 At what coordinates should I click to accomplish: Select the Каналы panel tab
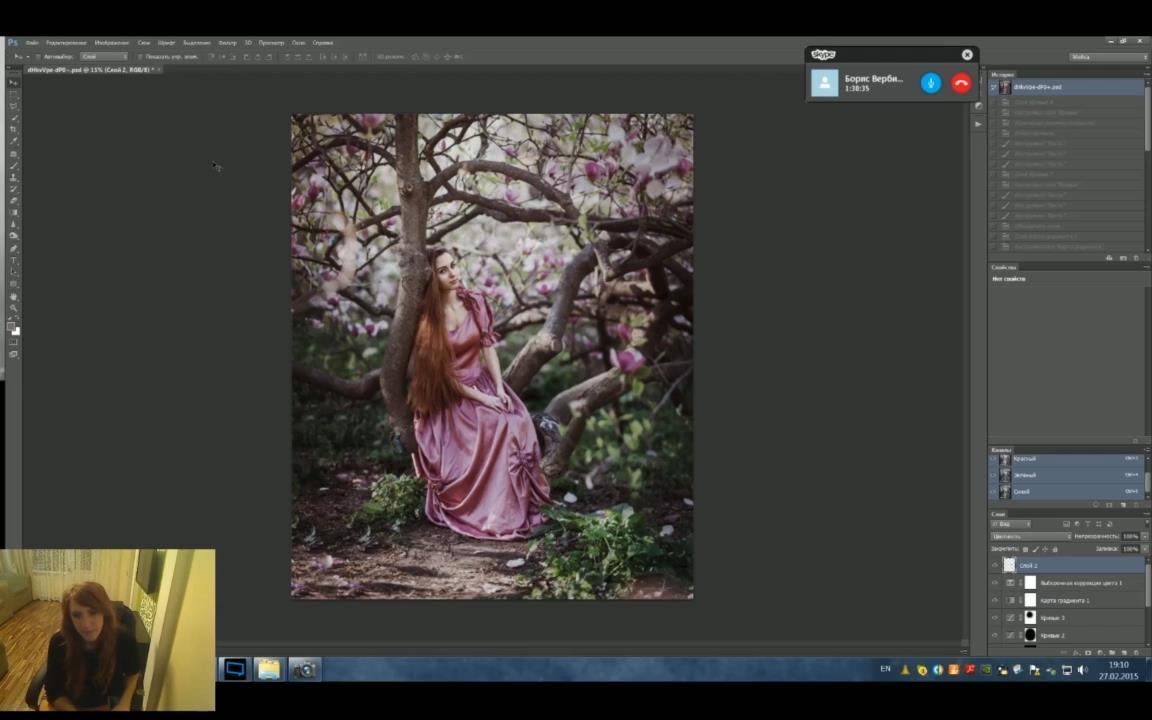coord(1001,450)
